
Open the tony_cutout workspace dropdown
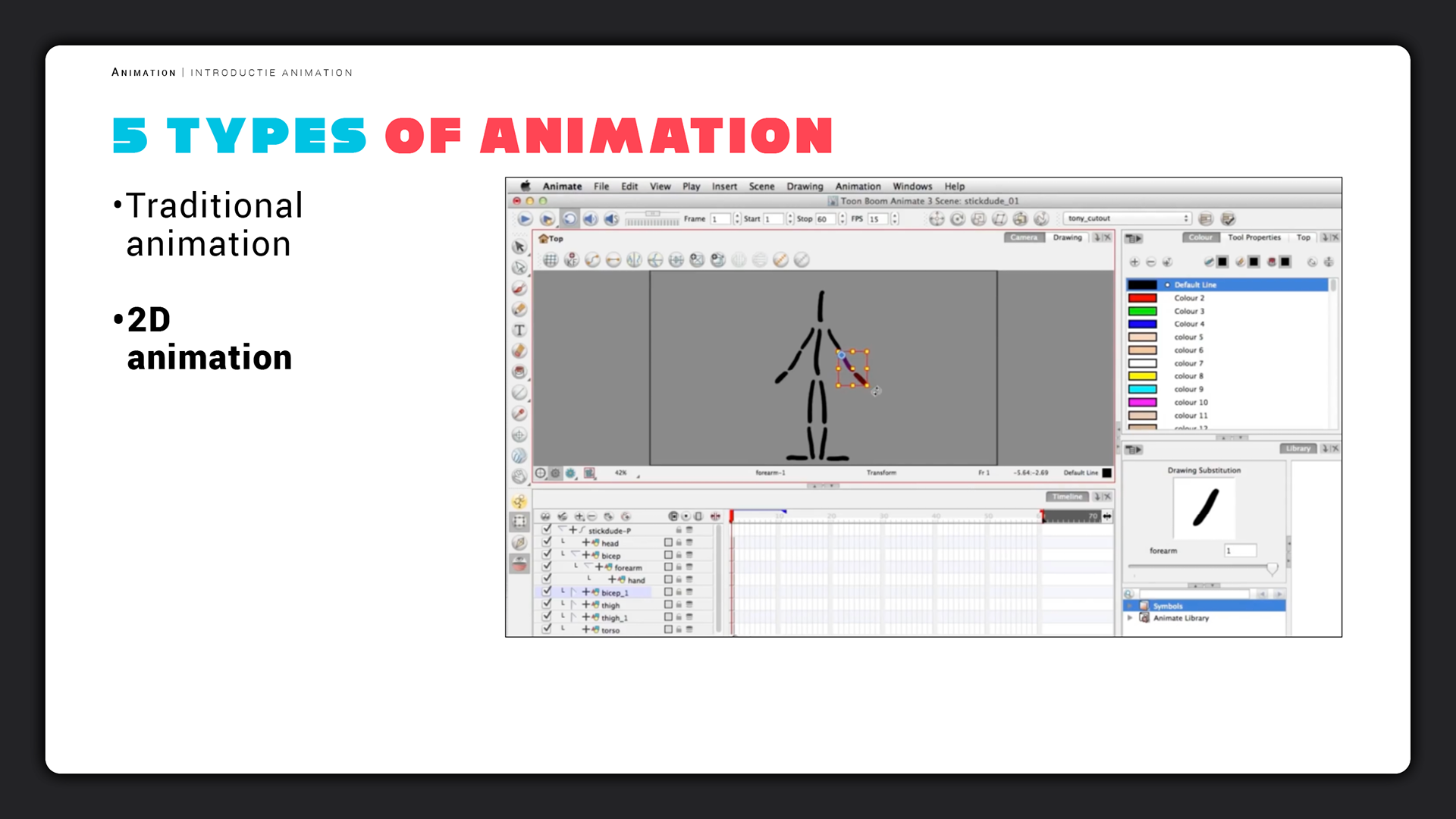[1128, 218]
